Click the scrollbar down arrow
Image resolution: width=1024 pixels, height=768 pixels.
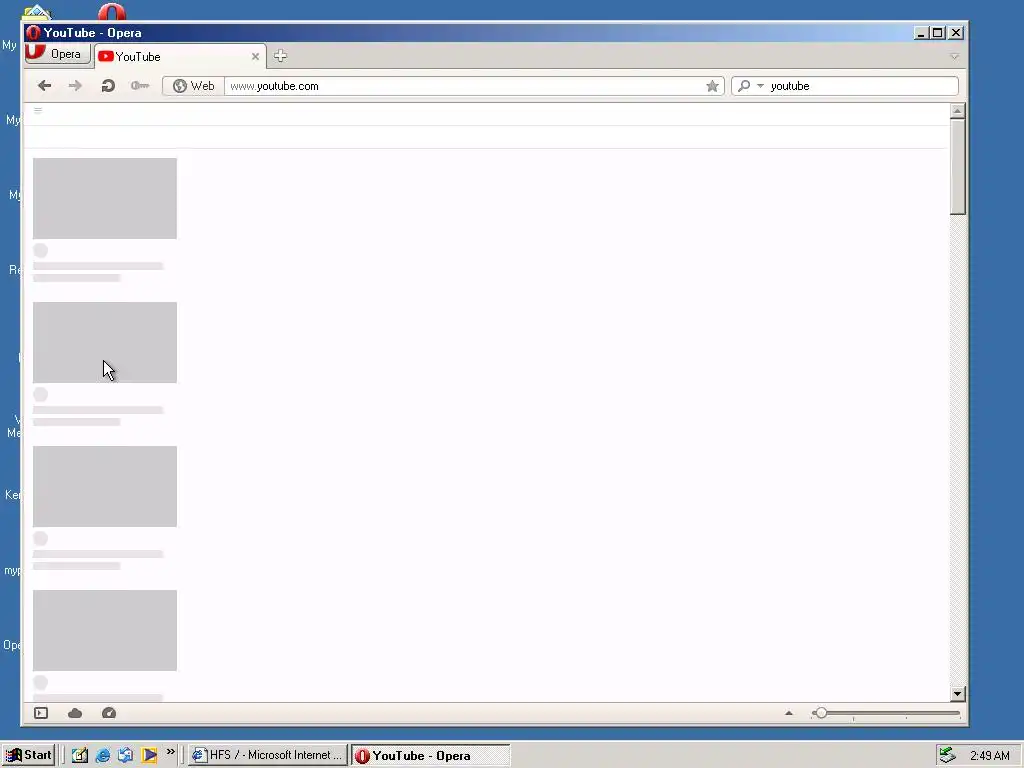957,694
